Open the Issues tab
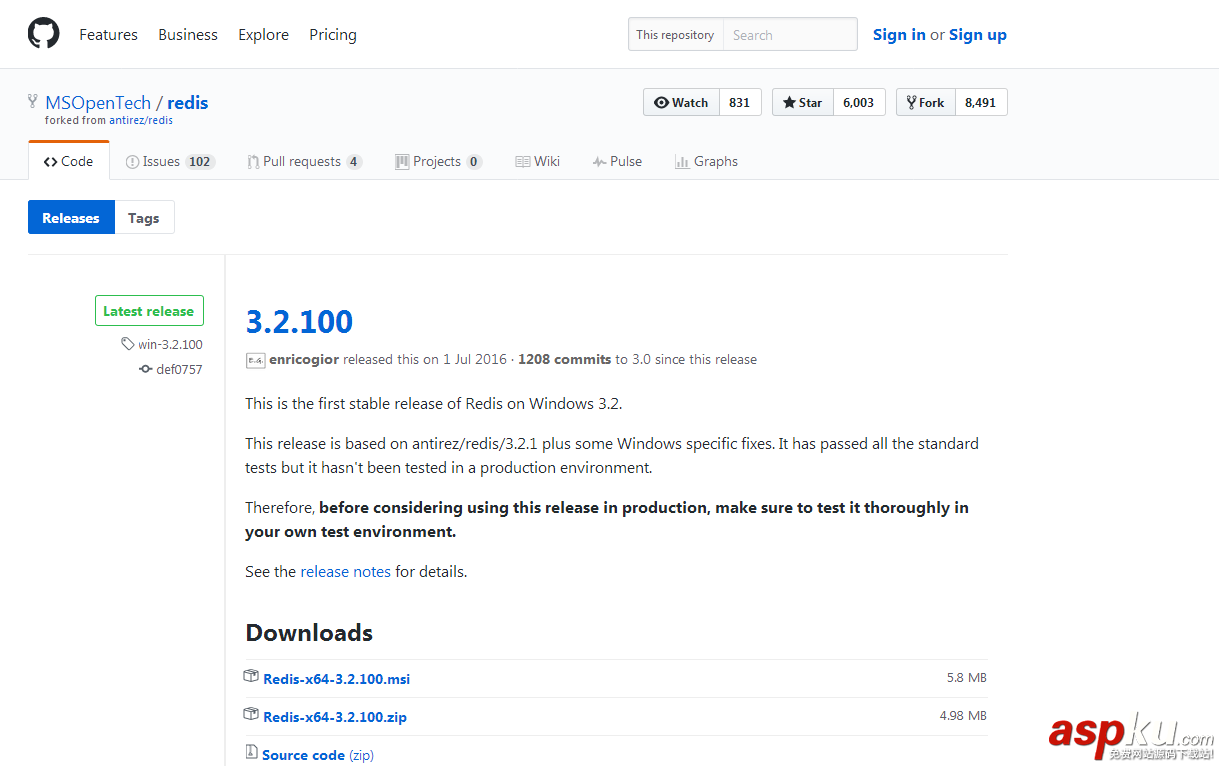The width and height of the screenshot is (1219, 766). (160, 161)
